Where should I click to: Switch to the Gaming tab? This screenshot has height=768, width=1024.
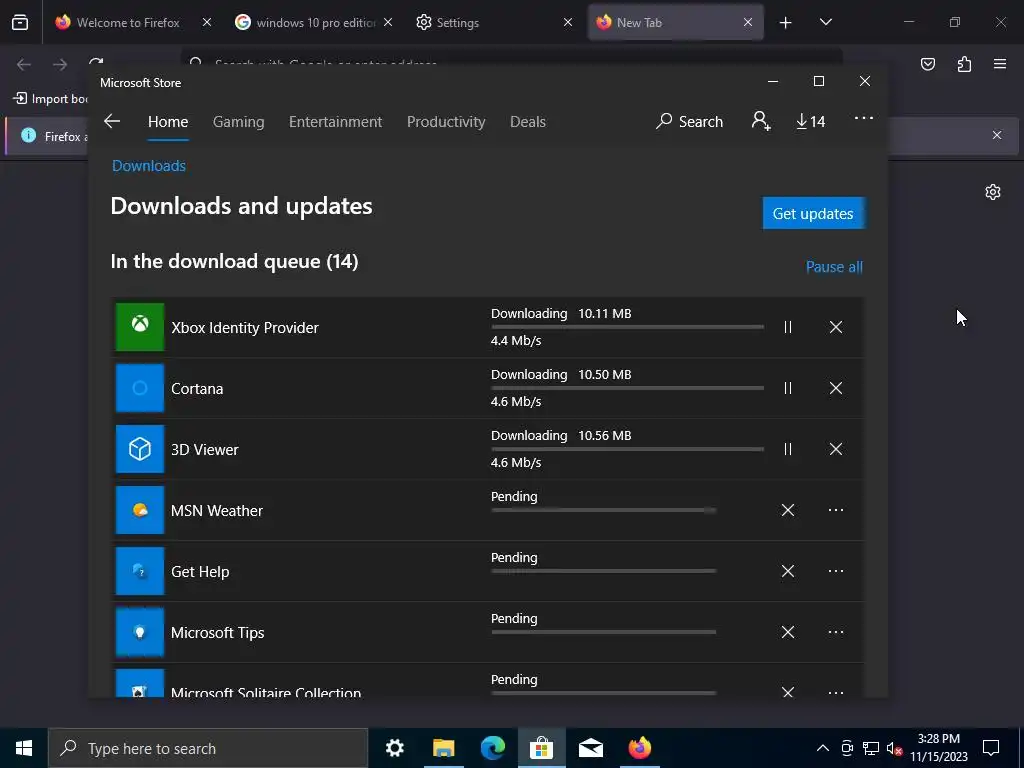tap(238, 122)
